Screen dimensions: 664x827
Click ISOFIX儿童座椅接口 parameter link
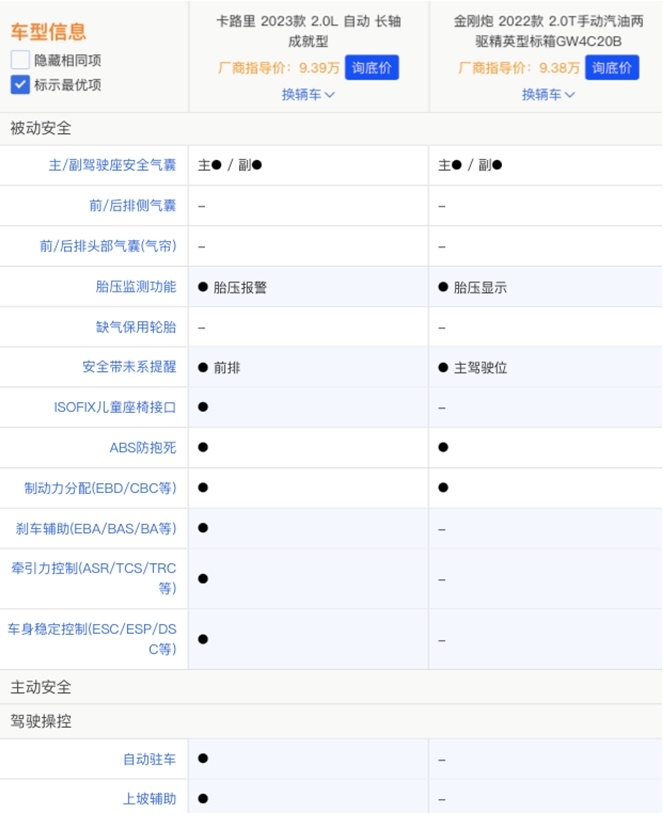115,408
